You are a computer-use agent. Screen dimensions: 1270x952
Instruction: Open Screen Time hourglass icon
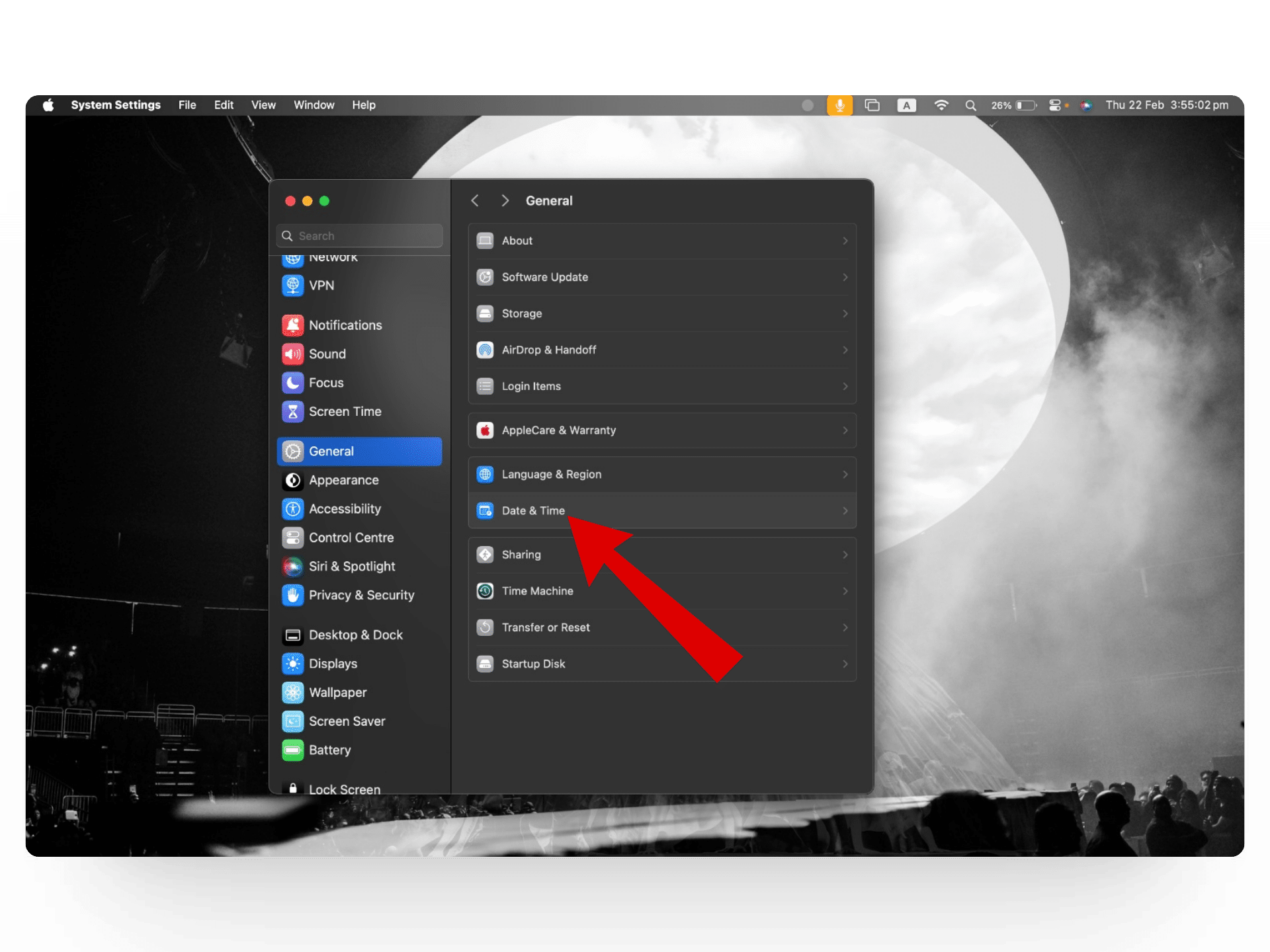(x=292, y=411)
